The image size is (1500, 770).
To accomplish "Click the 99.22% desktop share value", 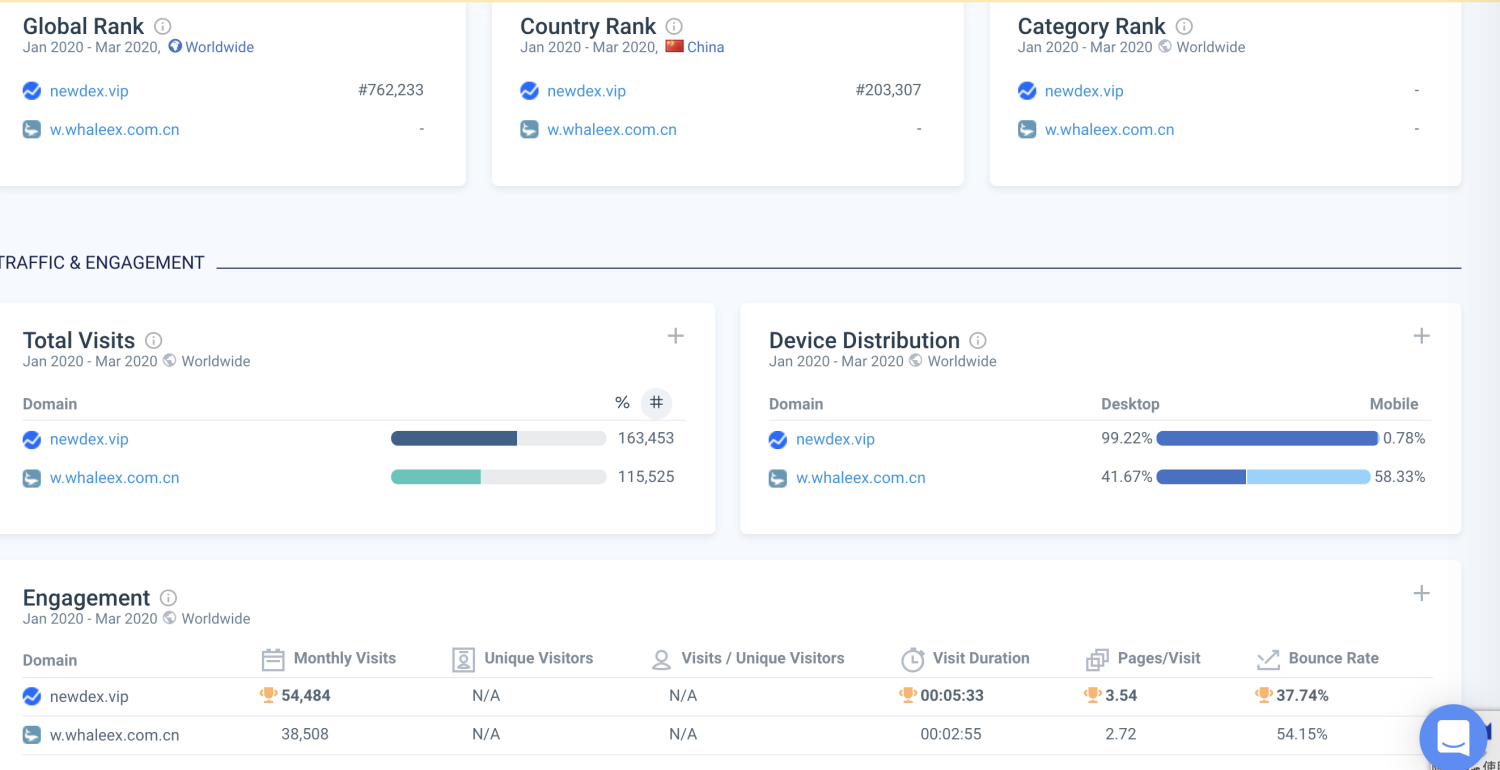I will (x=1127, y=438).
